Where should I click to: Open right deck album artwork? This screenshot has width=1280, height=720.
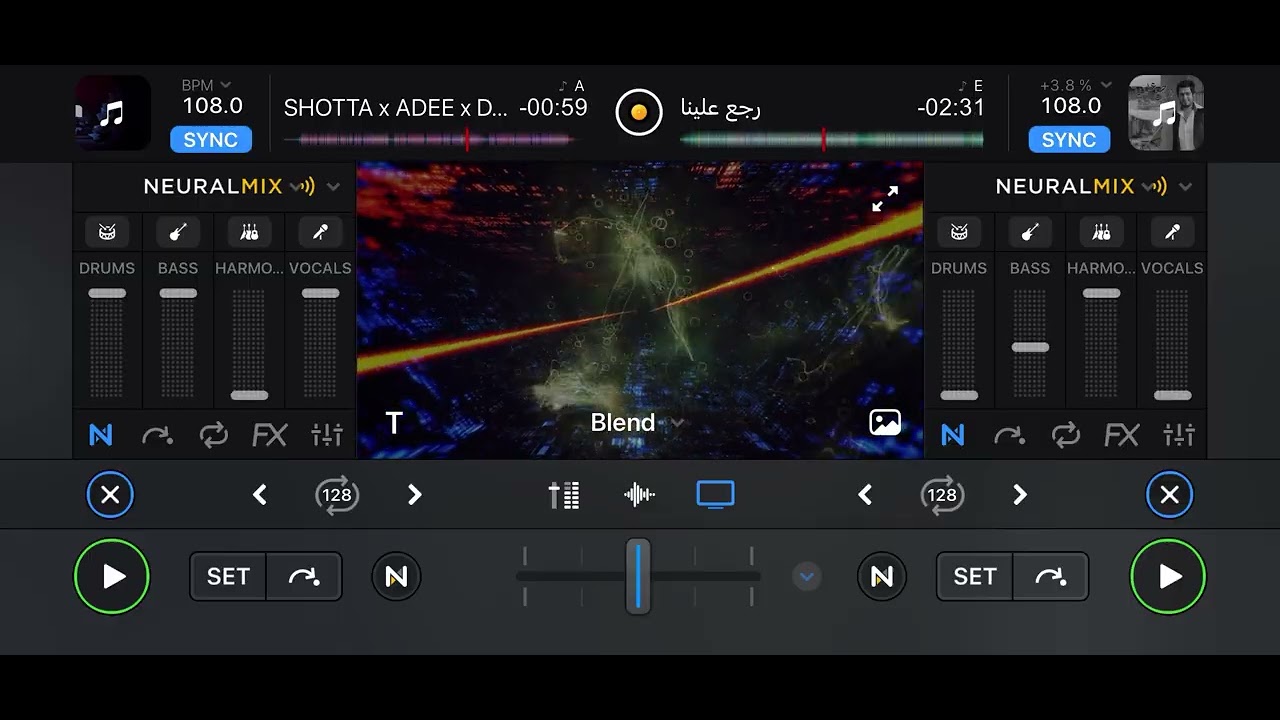(1166, 113)
